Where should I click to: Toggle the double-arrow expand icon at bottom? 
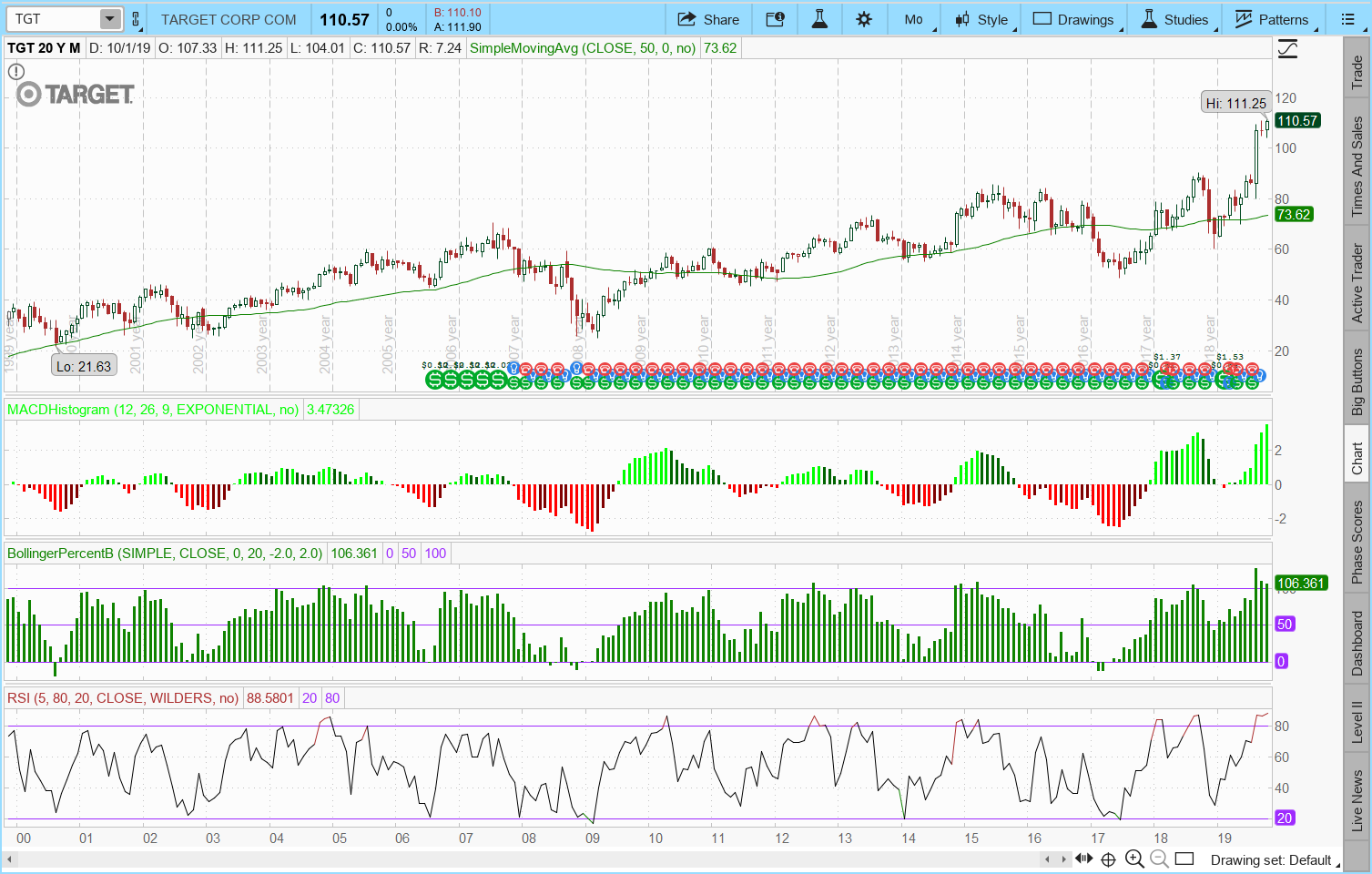pos(1083,859)
